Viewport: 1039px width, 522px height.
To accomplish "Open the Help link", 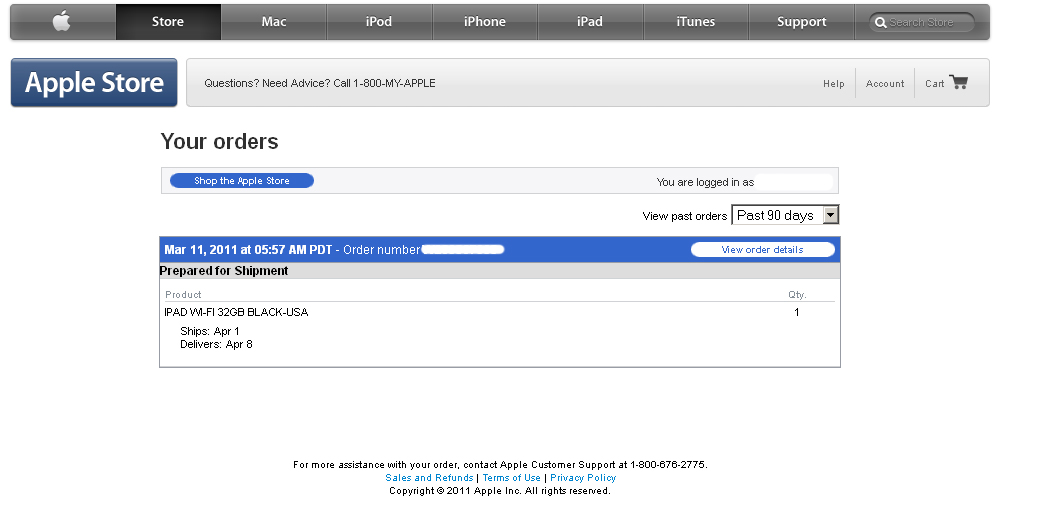I will tap(834, 83).
